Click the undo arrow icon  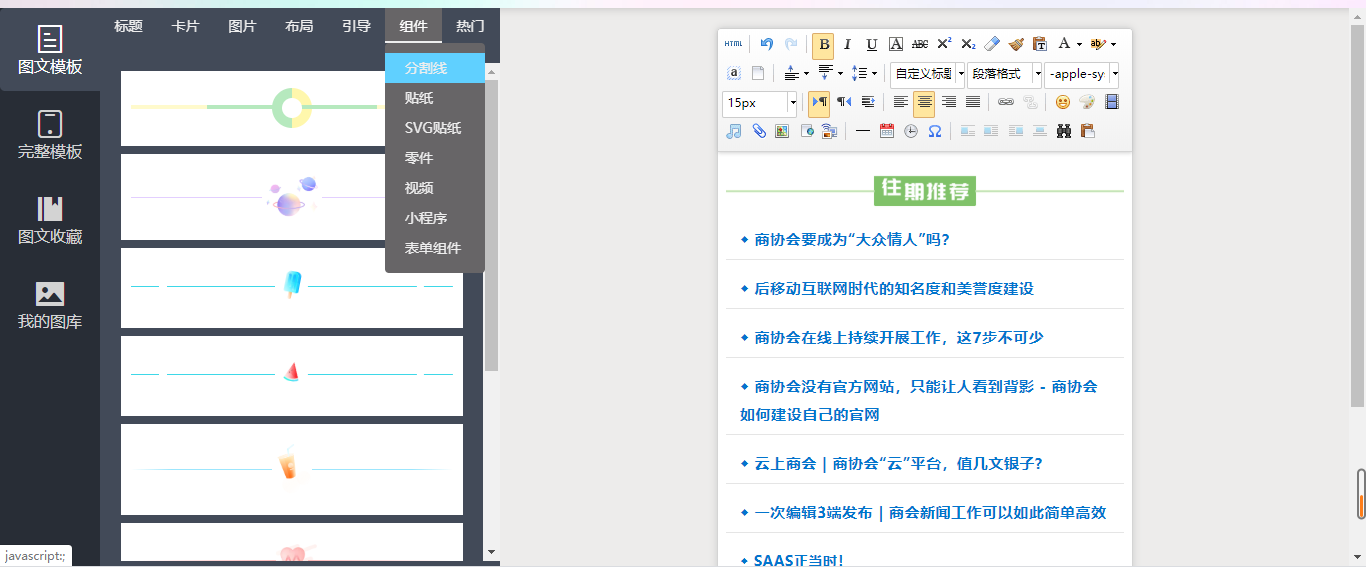(x=767, y=44)
